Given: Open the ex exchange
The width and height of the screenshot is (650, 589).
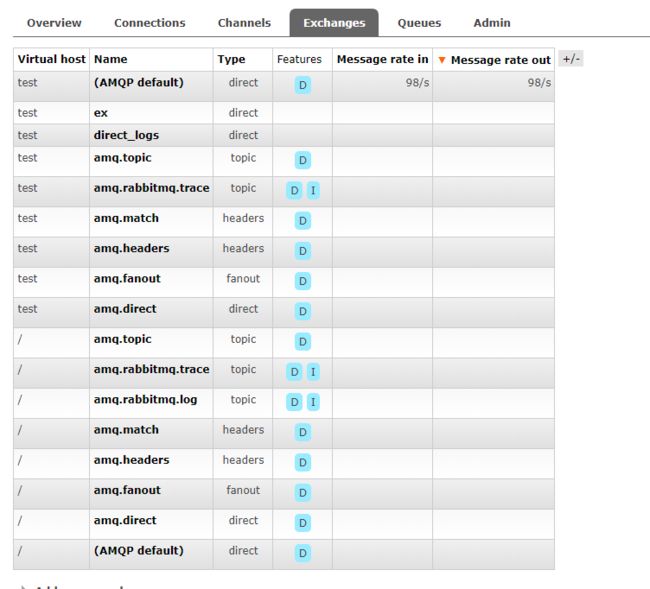Looking at the screenshot, I should (101, 113).
